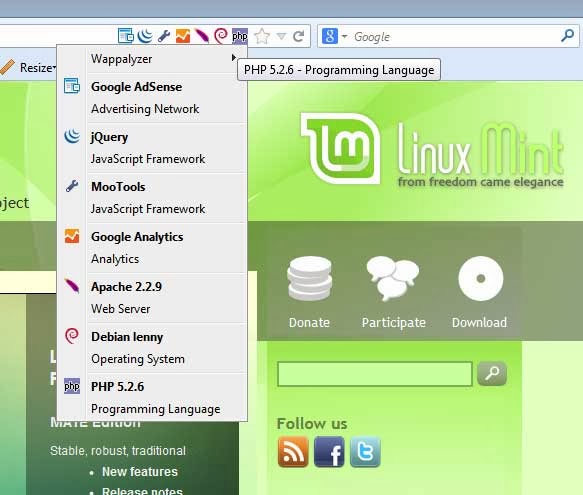Select PHP 5.2.6 menu entry
Screen dimensions: 583x495
pos(152,397)
